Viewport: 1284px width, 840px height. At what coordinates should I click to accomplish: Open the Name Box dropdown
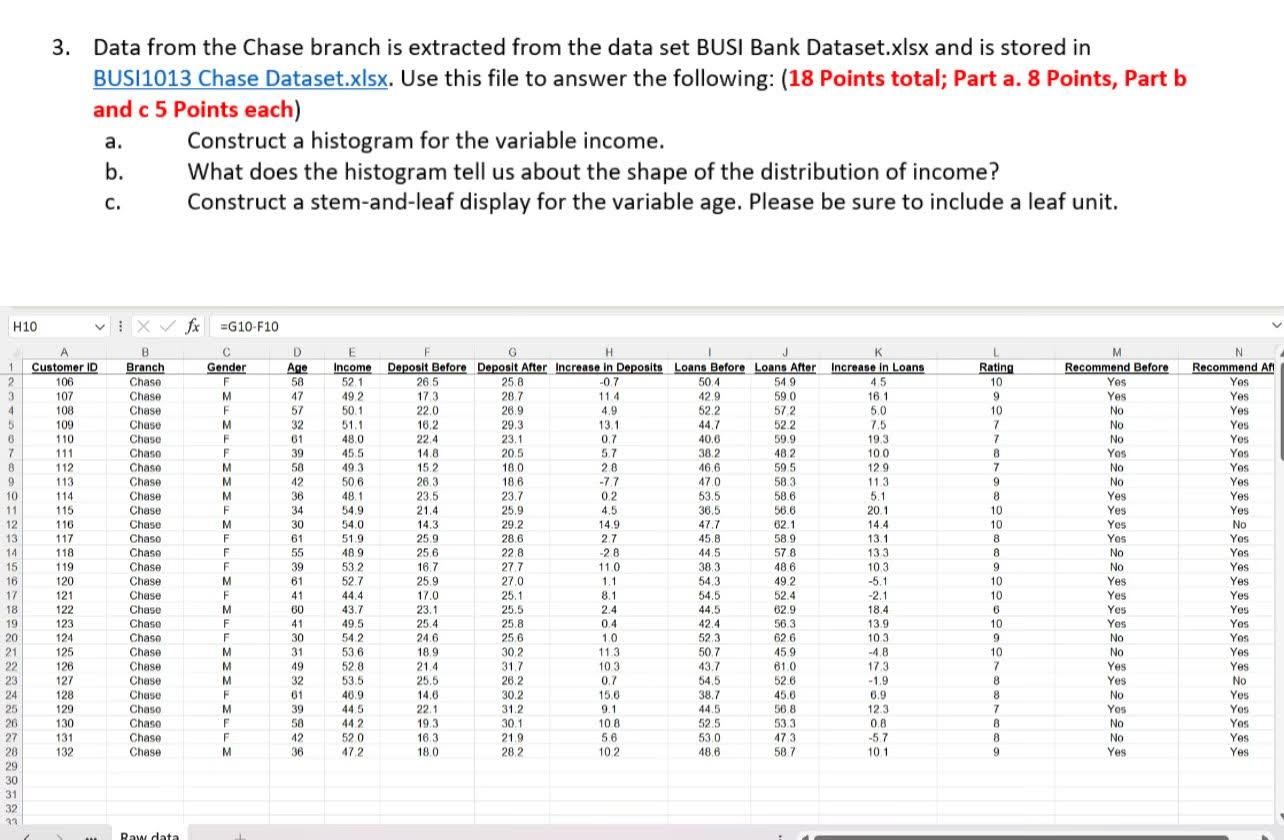point(99,327)
